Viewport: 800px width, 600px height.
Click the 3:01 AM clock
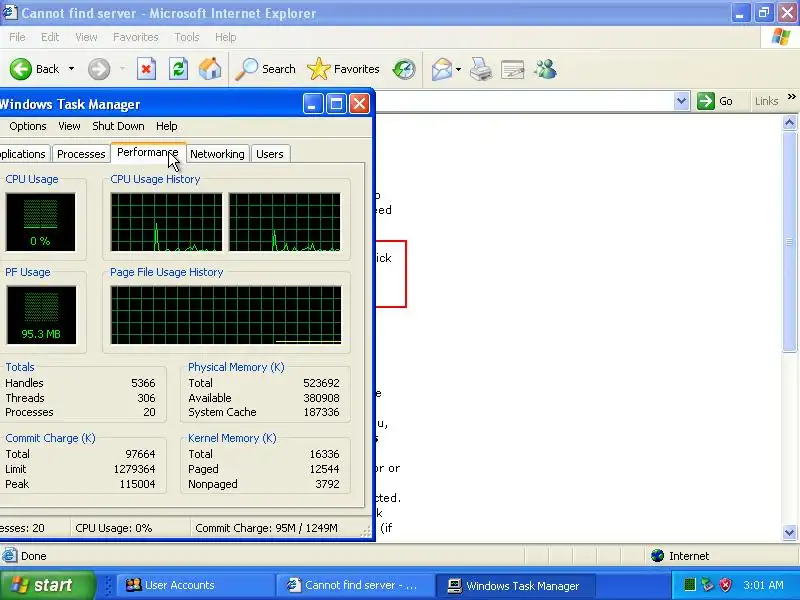763,585
